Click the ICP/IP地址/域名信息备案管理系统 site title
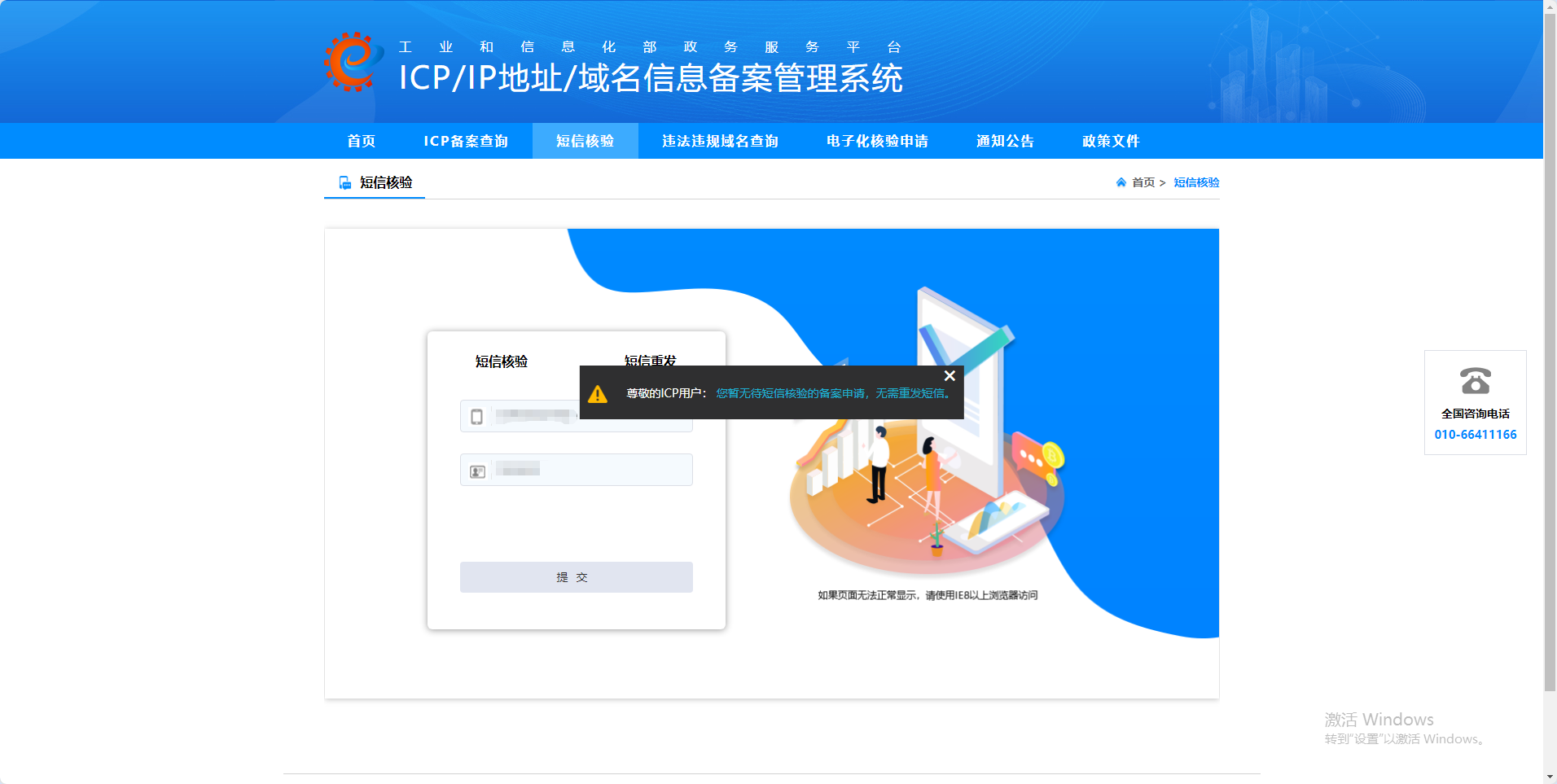 click(x=651, y=78)
